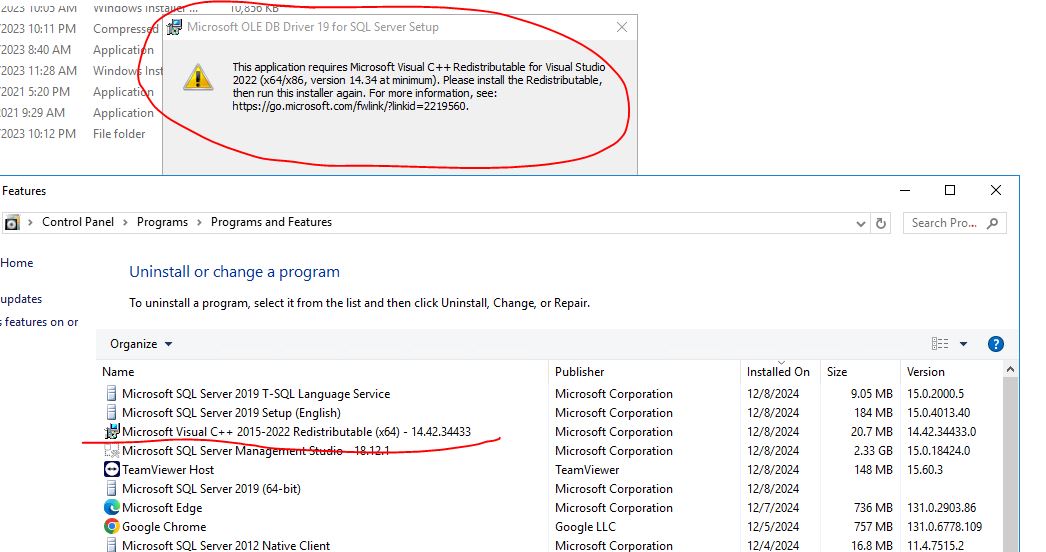Click the SQL Server Management Studio icon
1046x552 pixels.
(111, 451)
